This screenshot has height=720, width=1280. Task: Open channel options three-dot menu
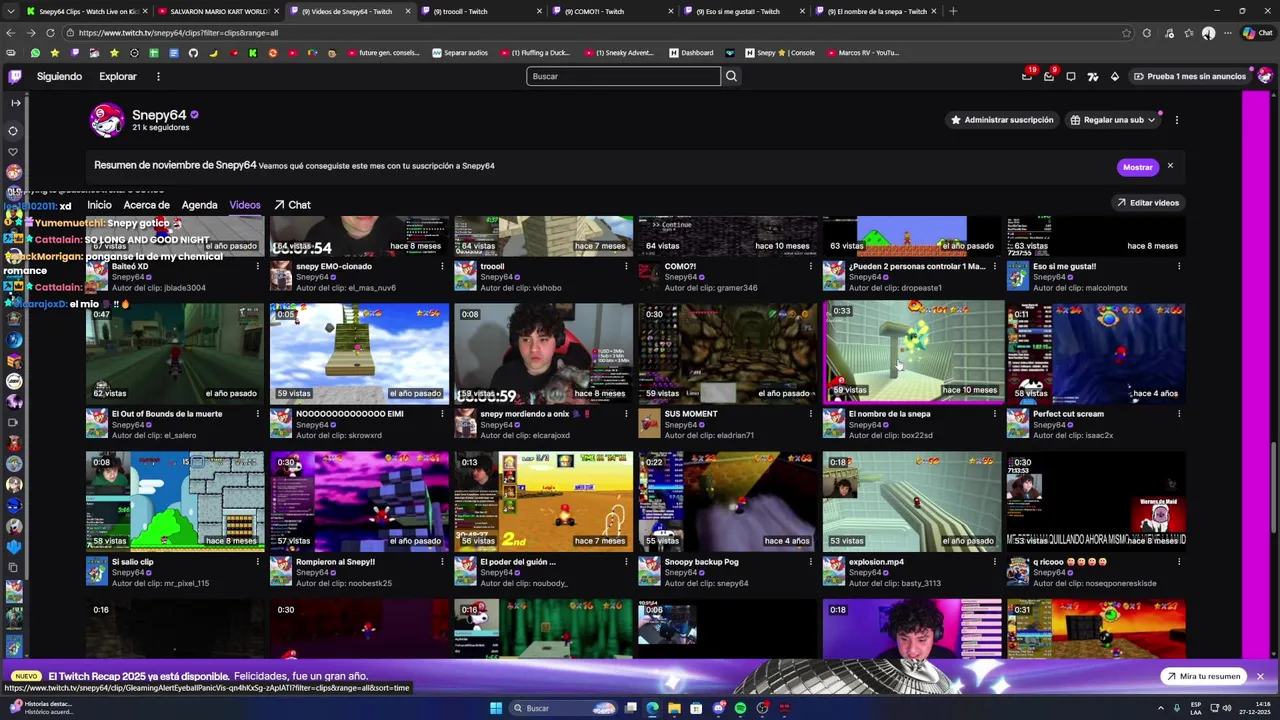click(1176, 120)
